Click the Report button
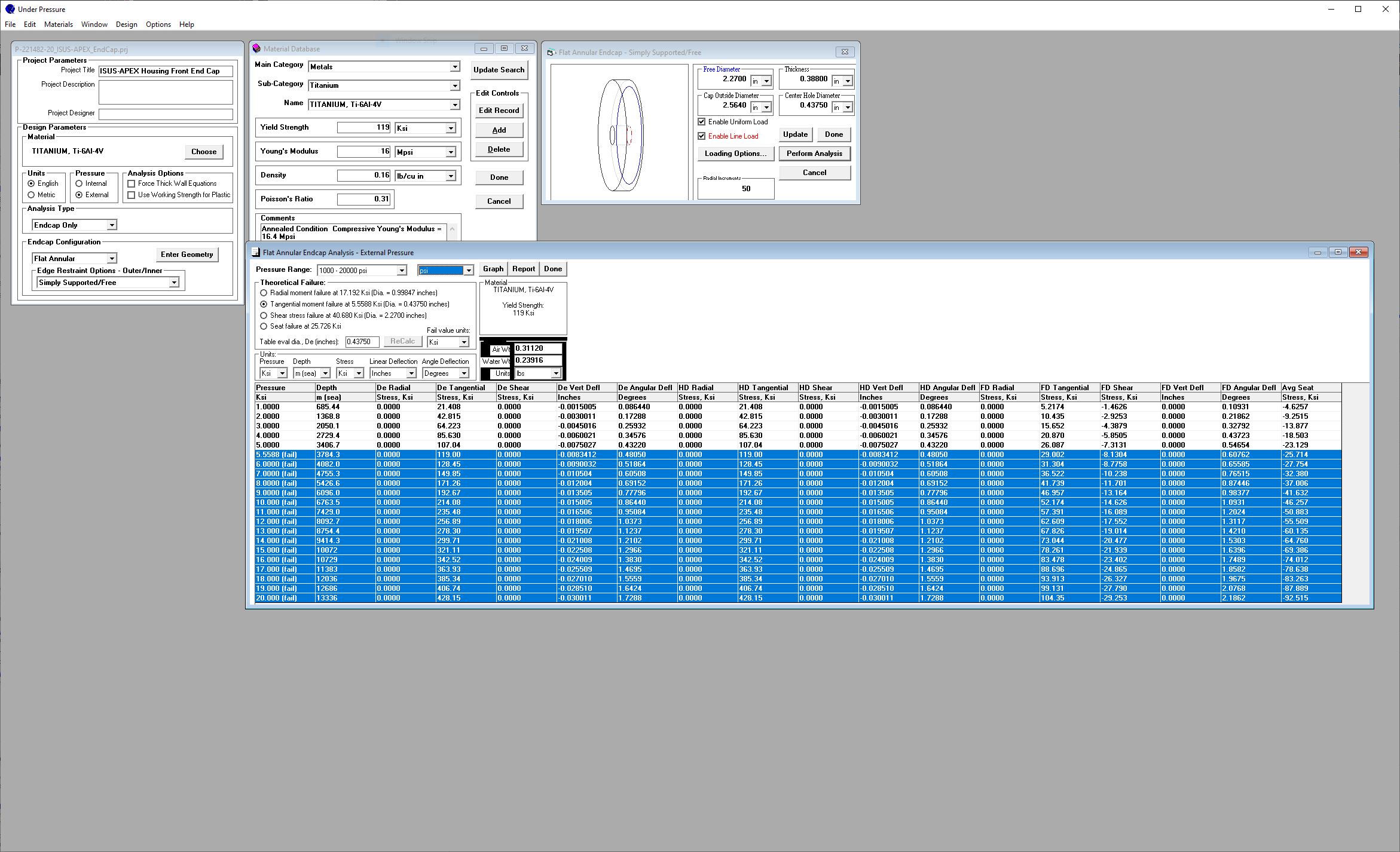Image resolution: width=1400 pixels, height=852 pixels. [x=524, y=269]
